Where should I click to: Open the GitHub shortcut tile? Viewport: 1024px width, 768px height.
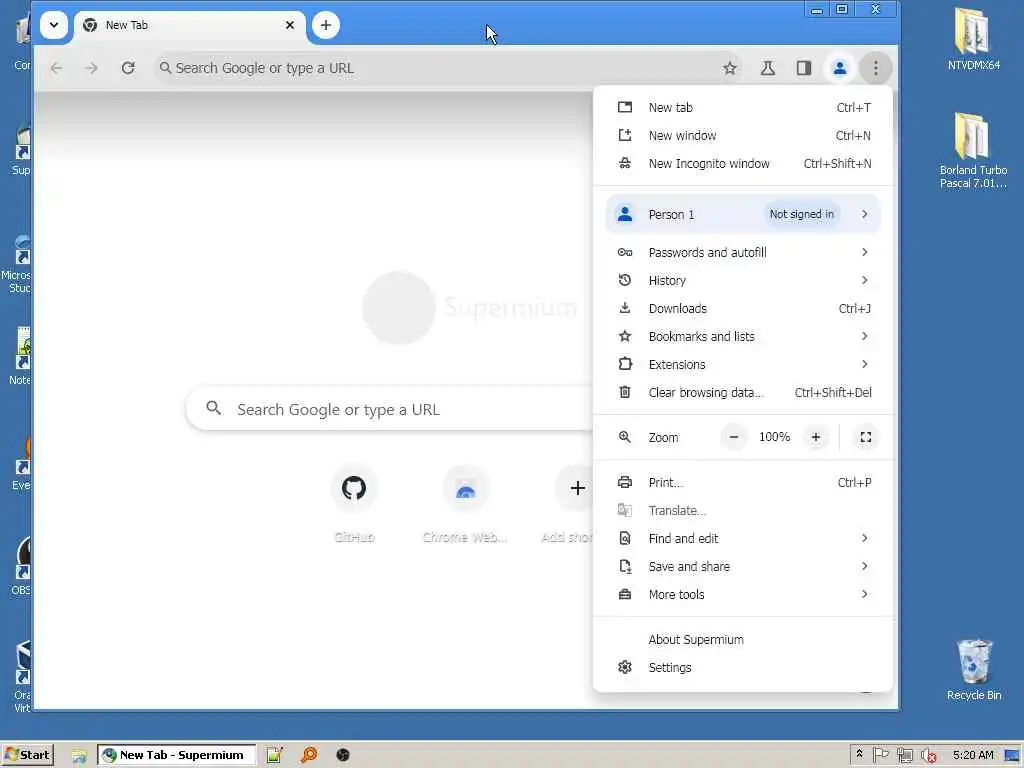354,504
